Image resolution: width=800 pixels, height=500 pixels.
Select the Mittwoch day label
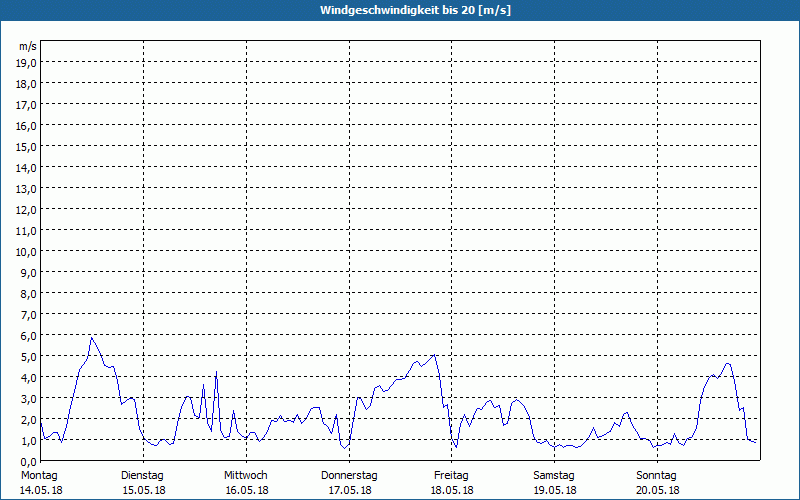[246, 476]
